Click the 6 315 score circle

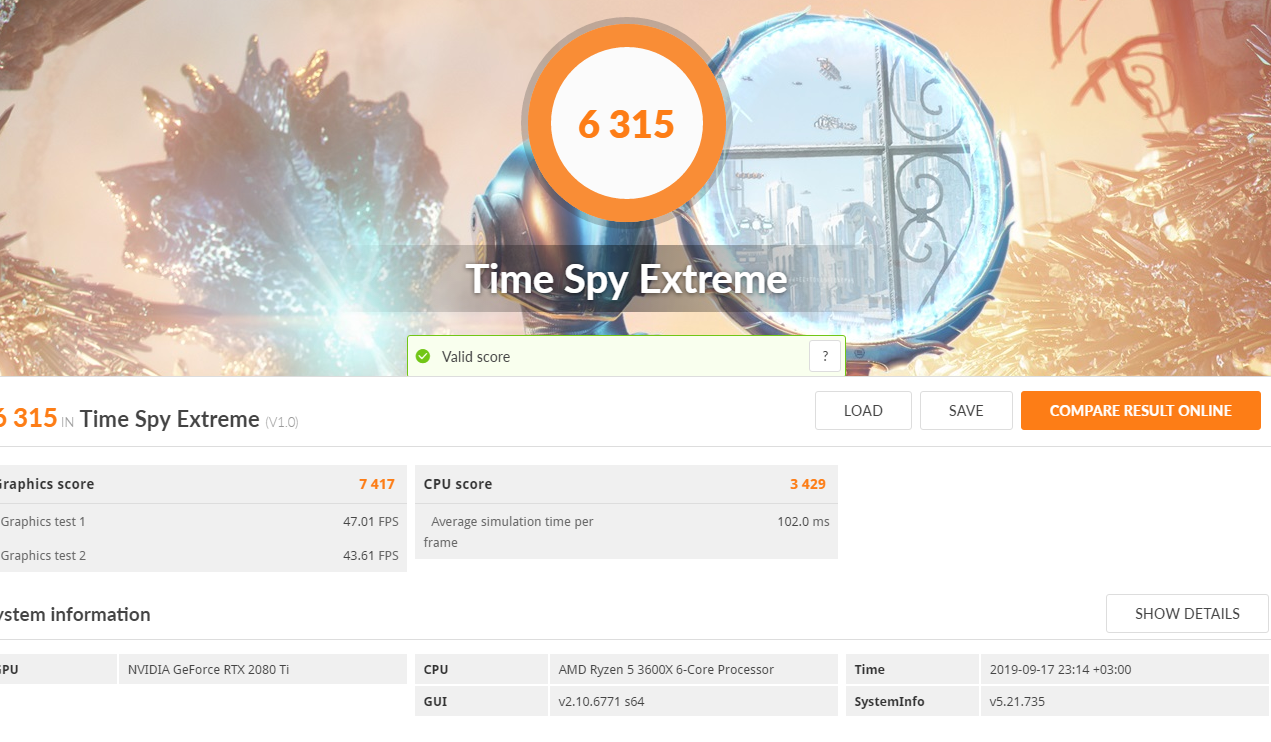[x=627, y=123]
